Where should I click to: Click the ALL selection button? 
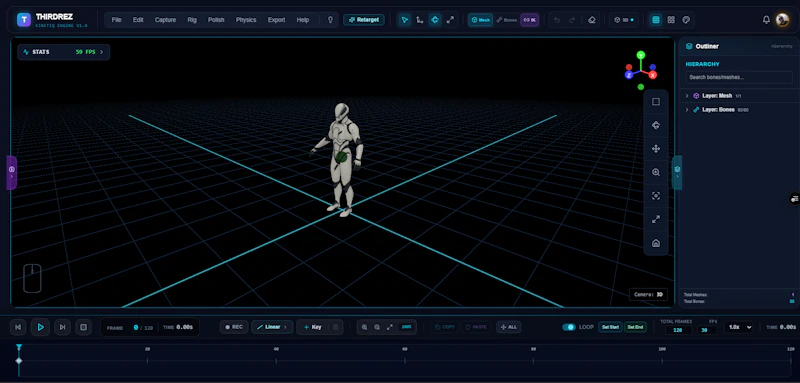click(509, 327)
